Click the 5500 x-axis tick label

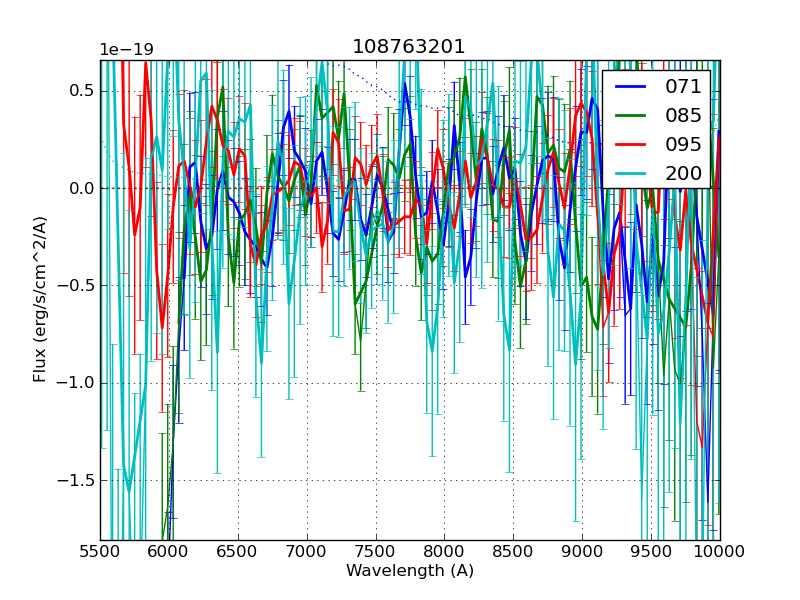(x=100, y=552)
